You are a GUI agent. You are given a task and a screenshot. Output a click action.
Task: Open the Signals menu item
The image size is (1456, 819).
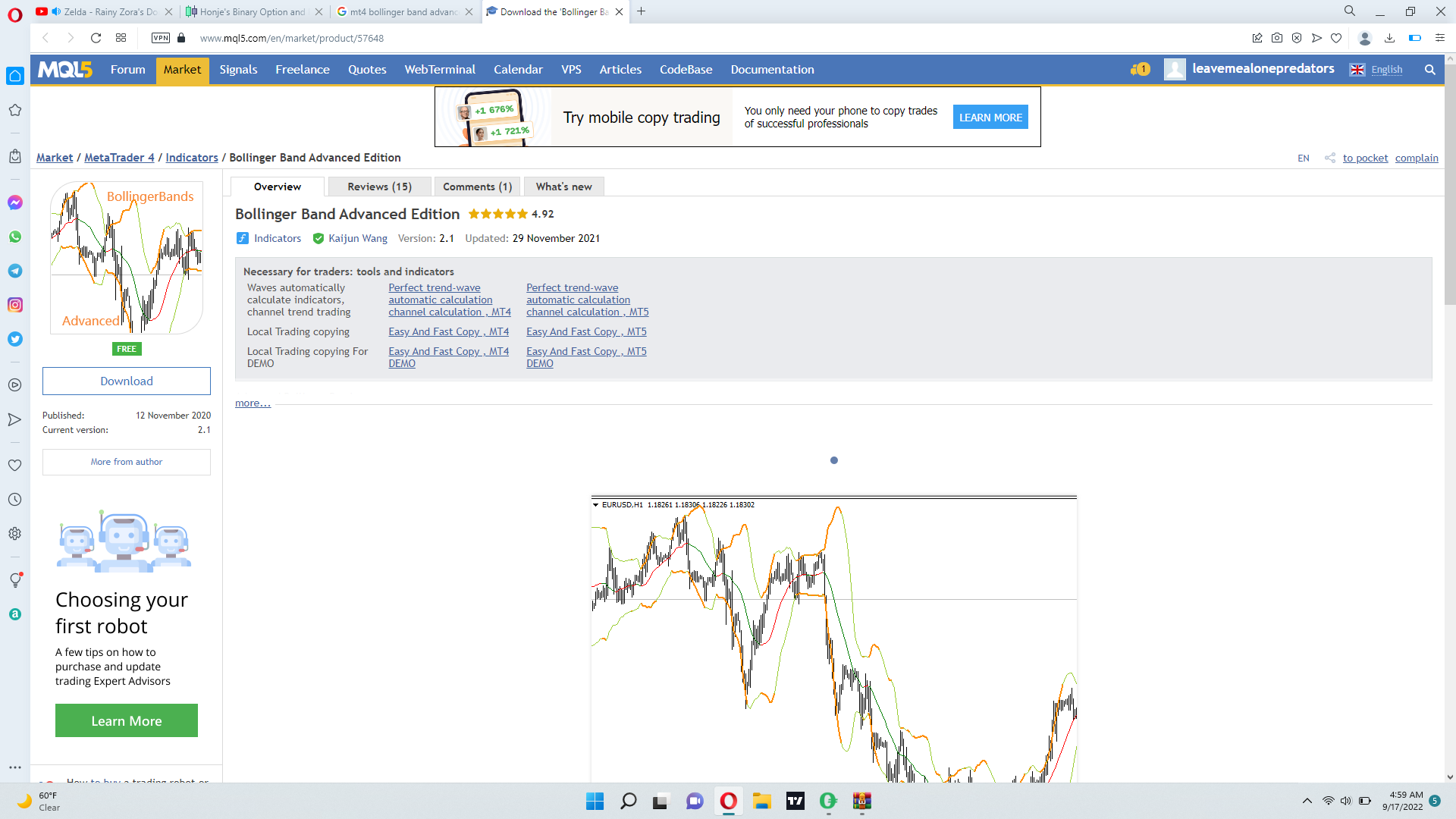click(x=238, y=70)
